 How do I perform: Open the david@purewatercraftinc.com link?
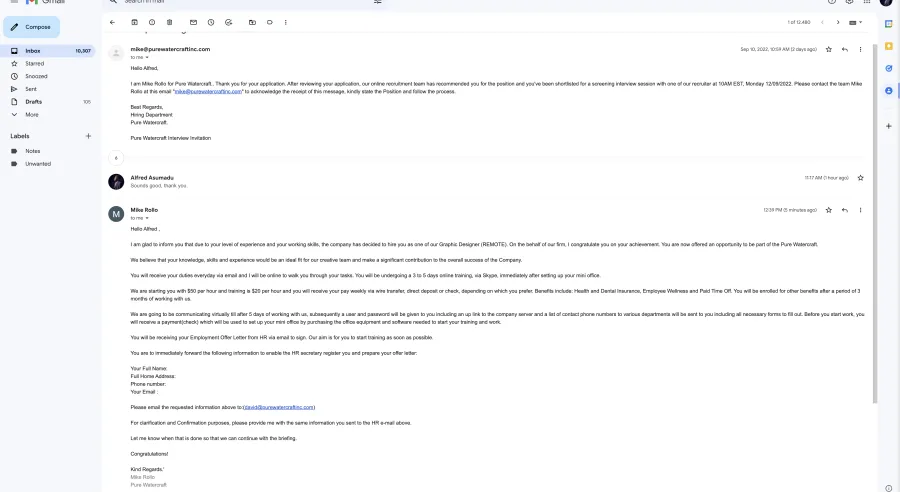[x=279, y=407]
